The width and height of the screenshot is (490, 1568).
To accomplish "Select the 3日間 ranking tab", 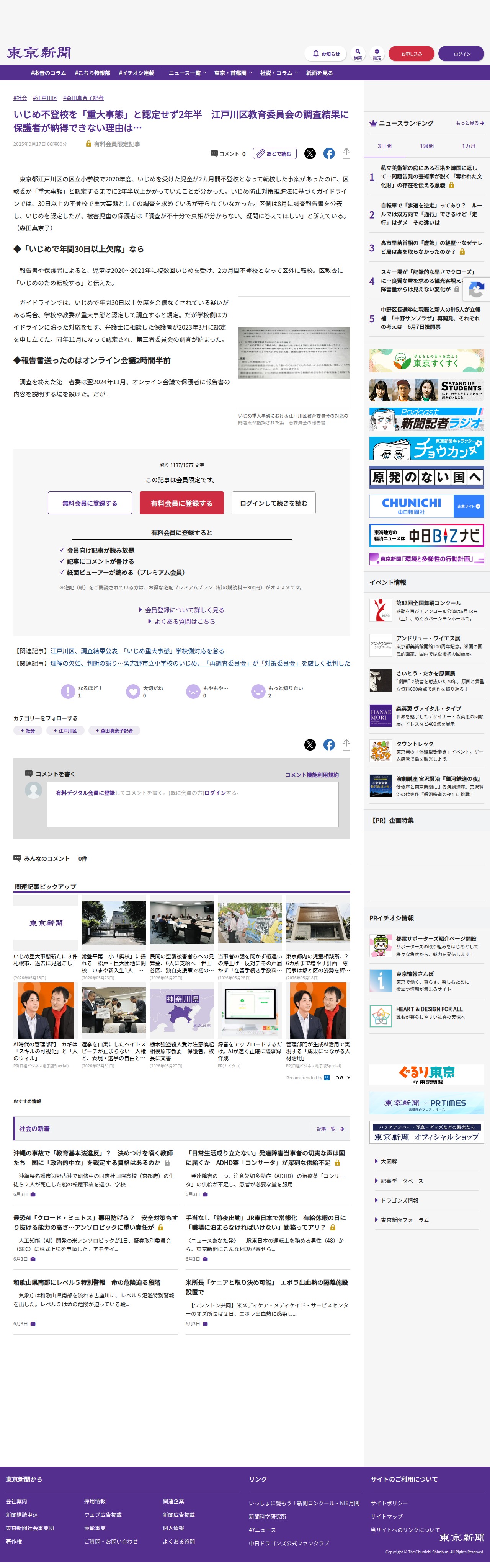I will pyautogui.click(x=385, y=146).
